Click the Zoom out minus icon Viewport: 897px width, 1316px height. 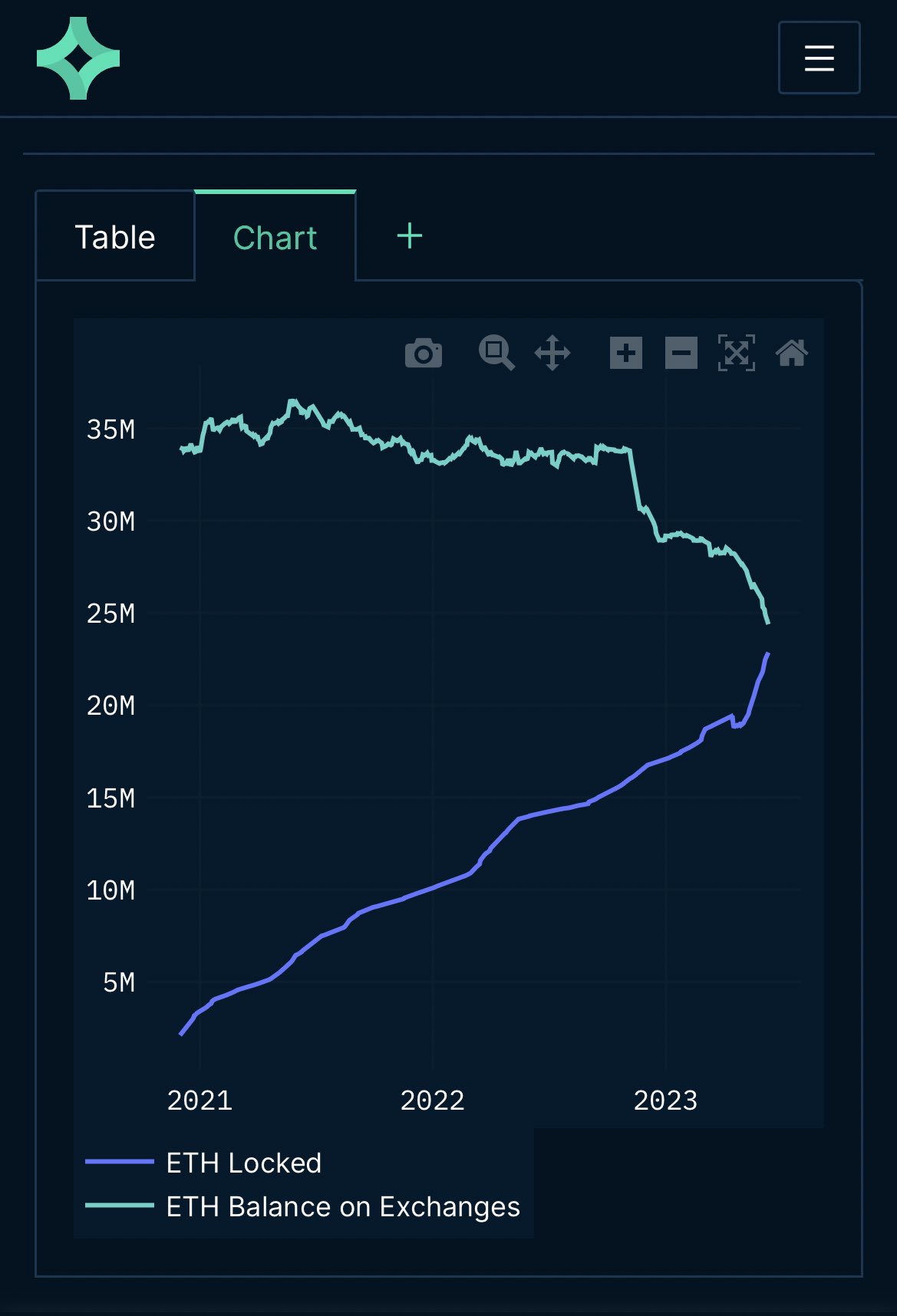(x=681, y=353)
